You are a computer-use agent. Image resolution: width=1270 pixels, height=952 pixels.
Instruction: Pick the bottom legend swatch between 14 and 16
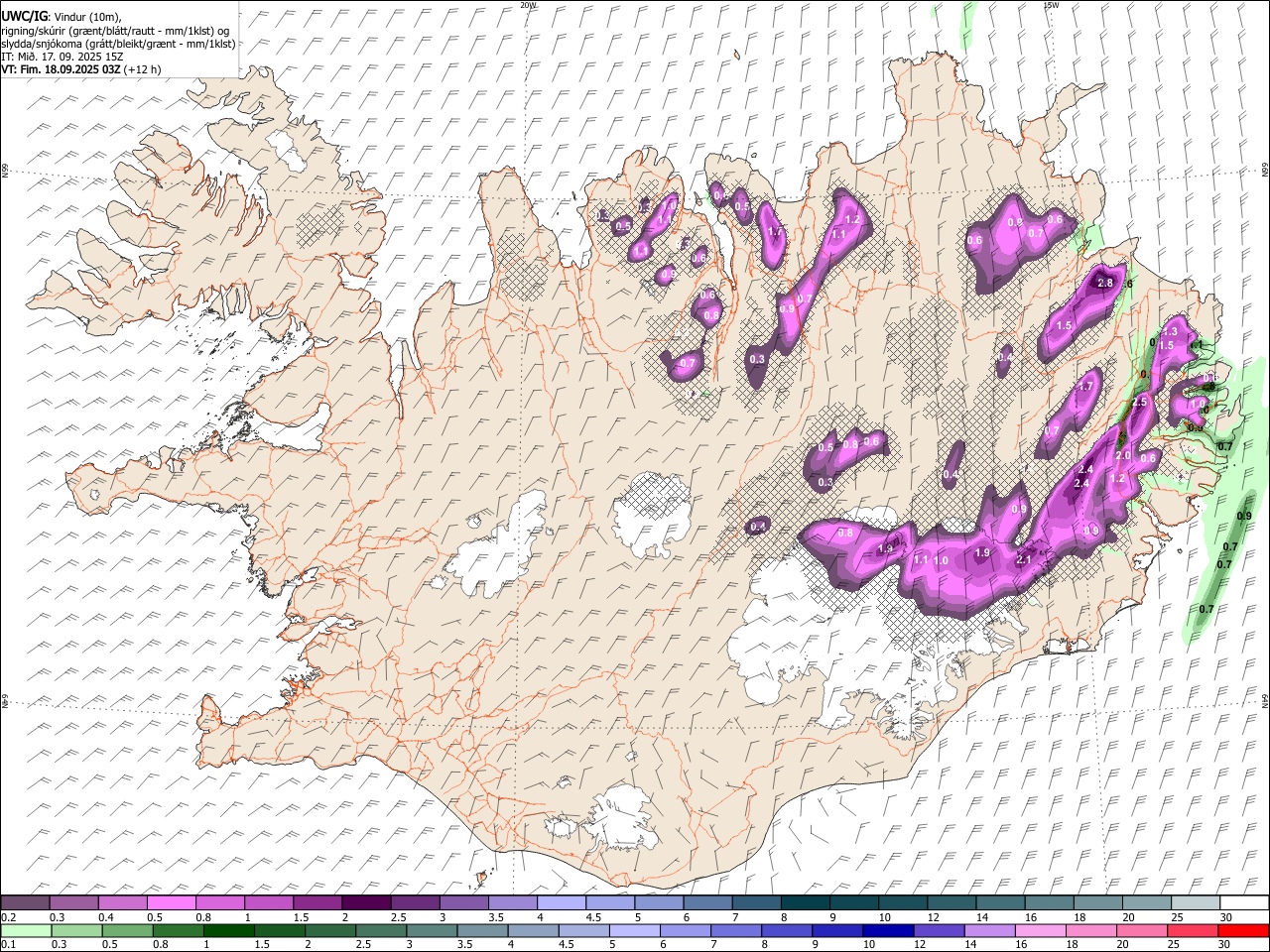click(x=990, y=930)
